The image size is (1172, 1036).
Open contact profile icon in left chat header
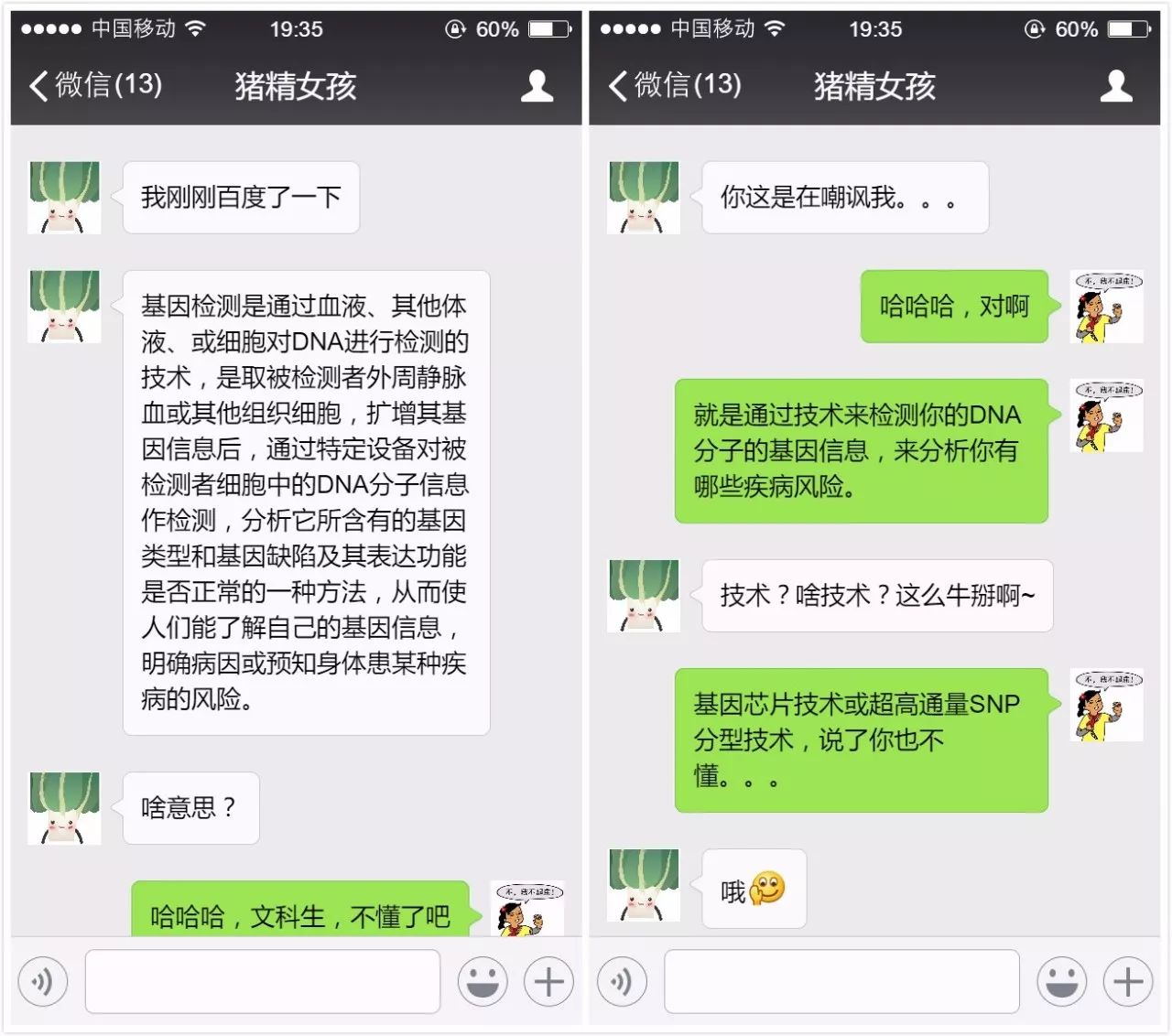click(537, 86)
